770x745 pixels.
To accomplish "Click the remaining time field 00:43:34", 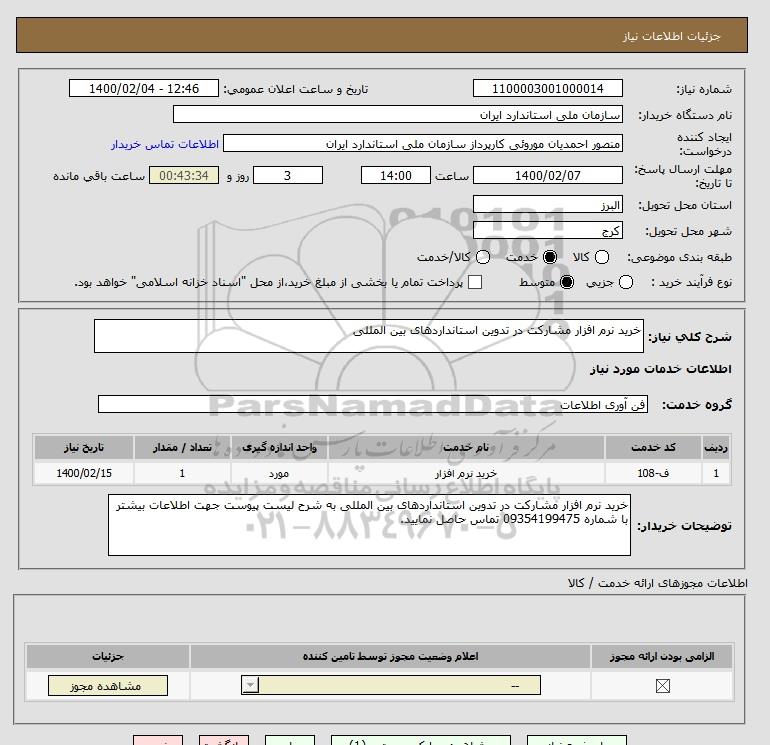I will pyautogui.click(x=184, y=175).
